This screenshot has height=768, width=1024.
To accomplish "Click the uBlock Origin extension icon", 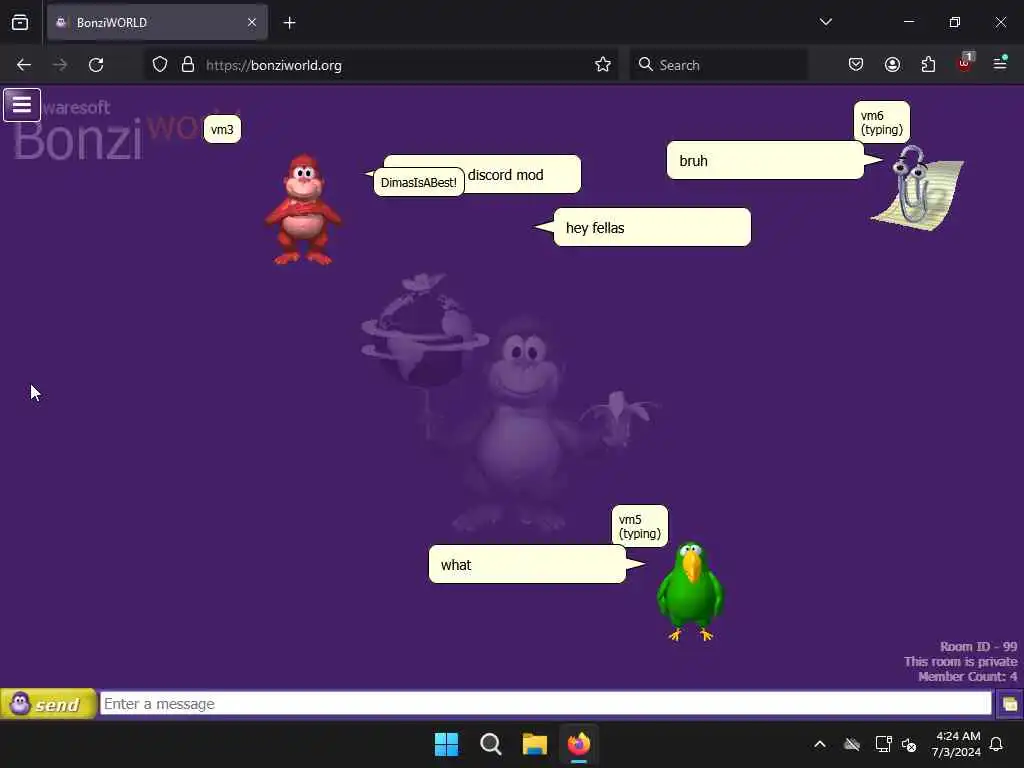I will tap(965, 63).
